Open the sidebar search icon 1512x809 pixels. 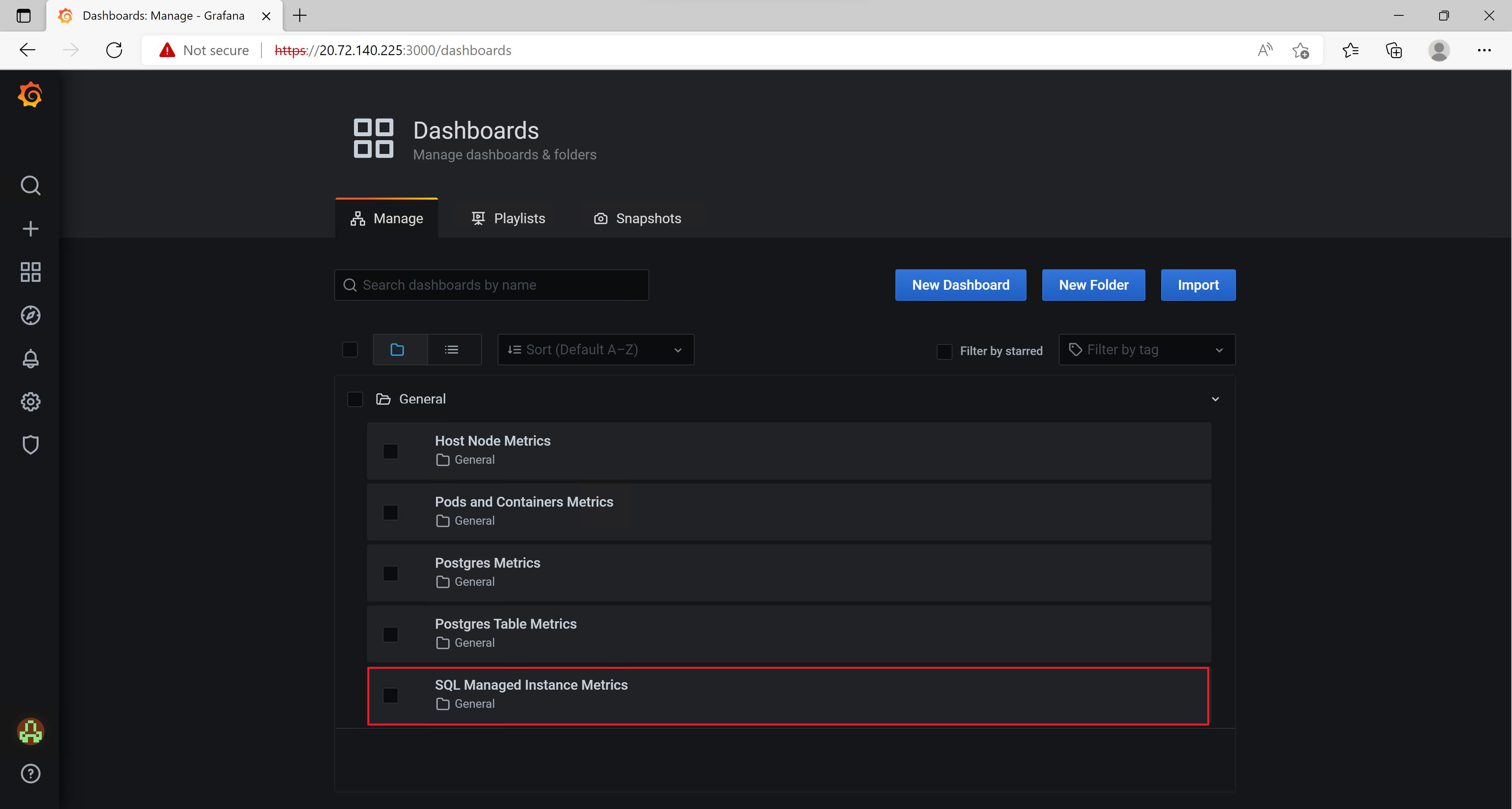31,185
